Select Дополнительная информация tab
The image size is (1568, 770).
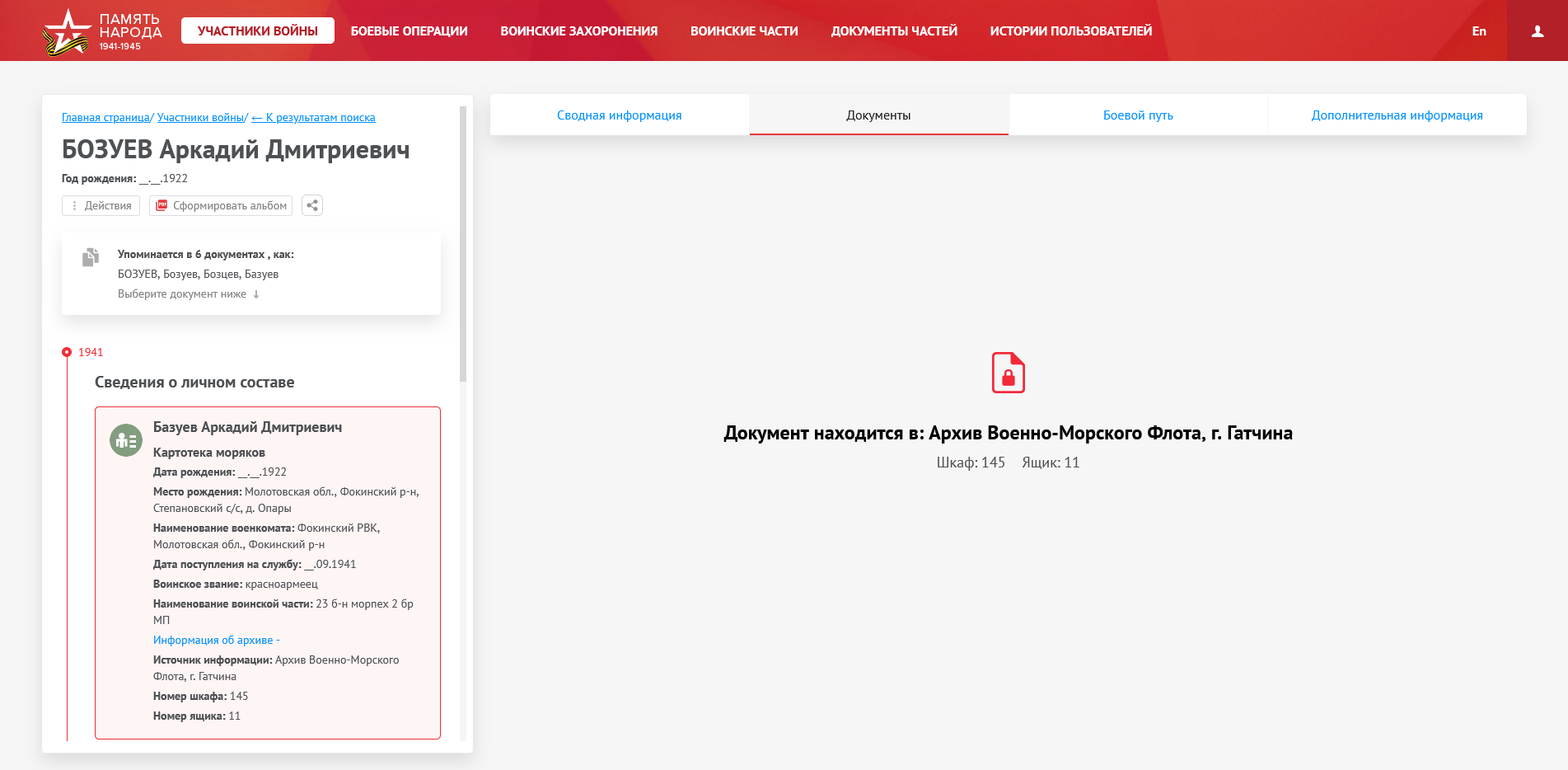1397,115
